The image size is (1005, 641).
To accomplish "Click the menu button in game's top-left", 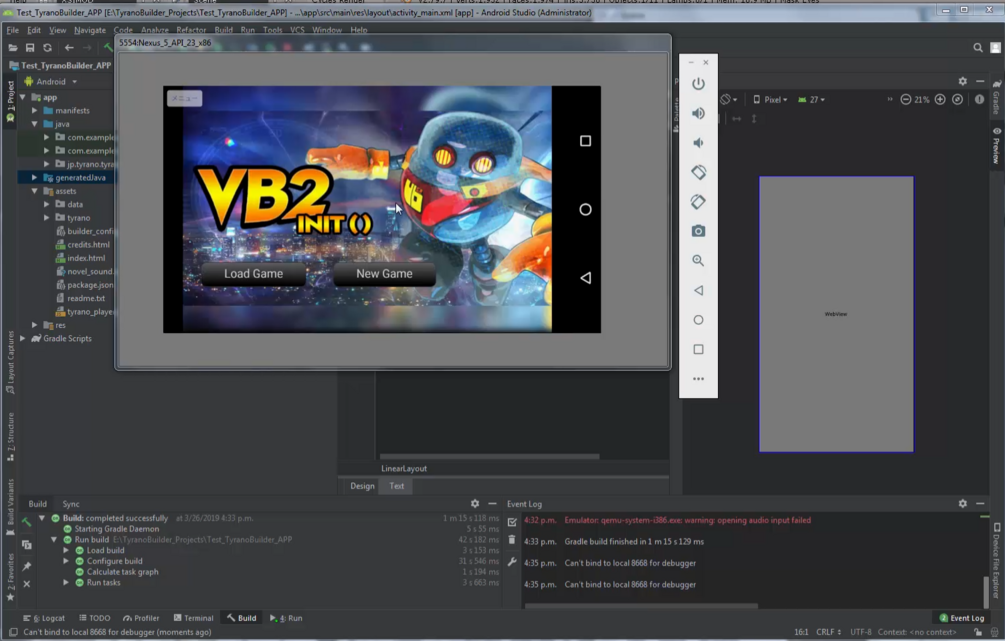I will pos(185,98).
